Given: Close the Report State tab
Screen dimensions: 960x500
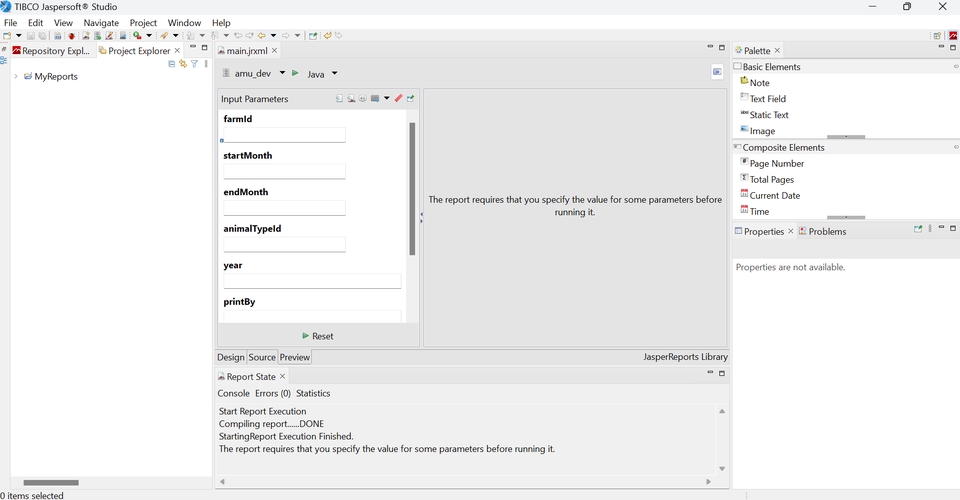Looking at the screenshot, I should click(282, 376).
